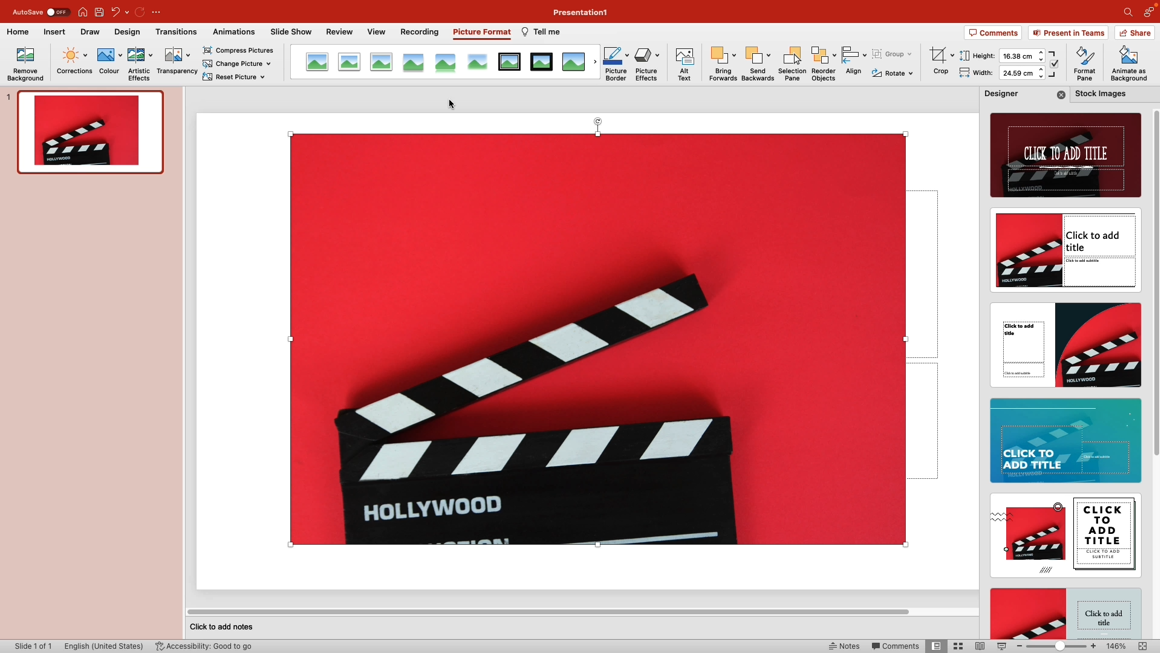1160x653 pixels.
Task: Switch to the Stock Images tab
Action: click(1100, 94)
